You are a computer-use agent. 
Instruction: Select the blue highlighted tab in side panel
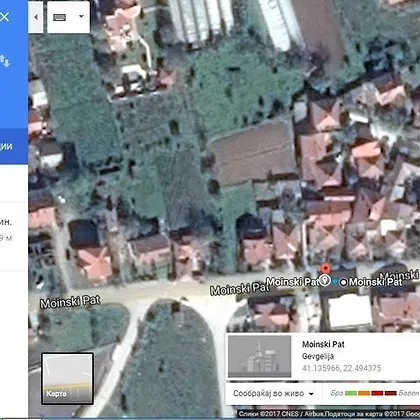point(14,146)
